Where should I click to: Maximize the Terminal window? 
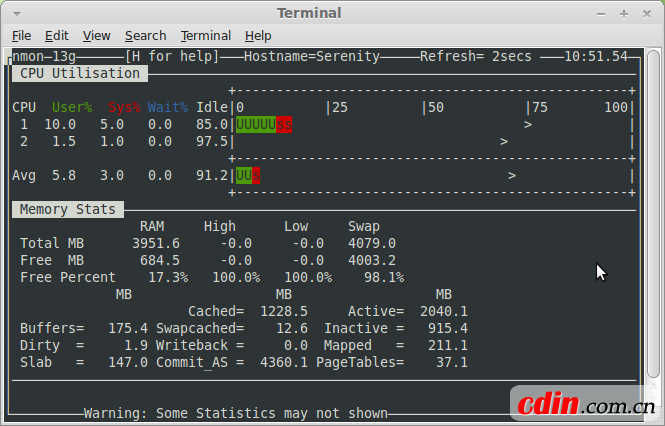click(x=623, y=14)
